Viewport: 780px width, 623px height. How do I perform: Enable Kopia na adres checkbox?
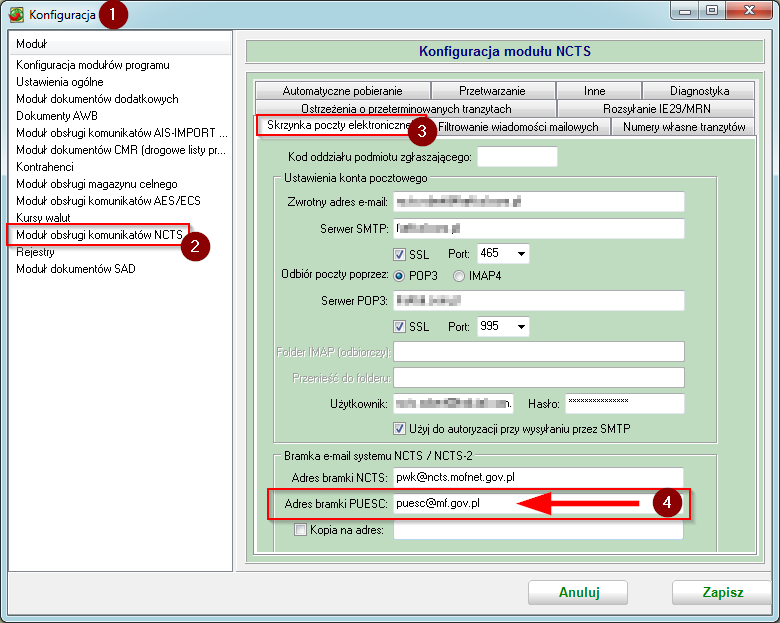click(x=300, y=530)
